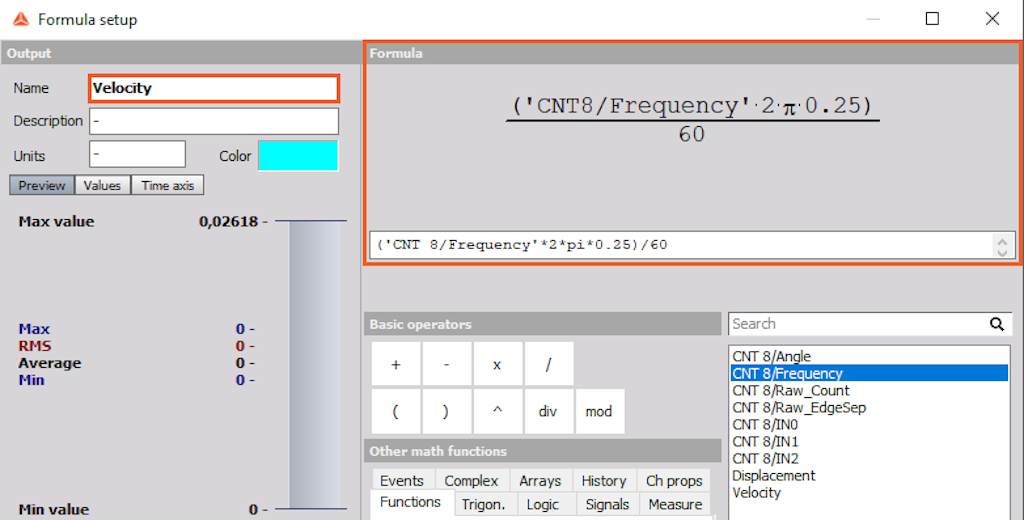Insert an opening parenthesis

point(396,412)
